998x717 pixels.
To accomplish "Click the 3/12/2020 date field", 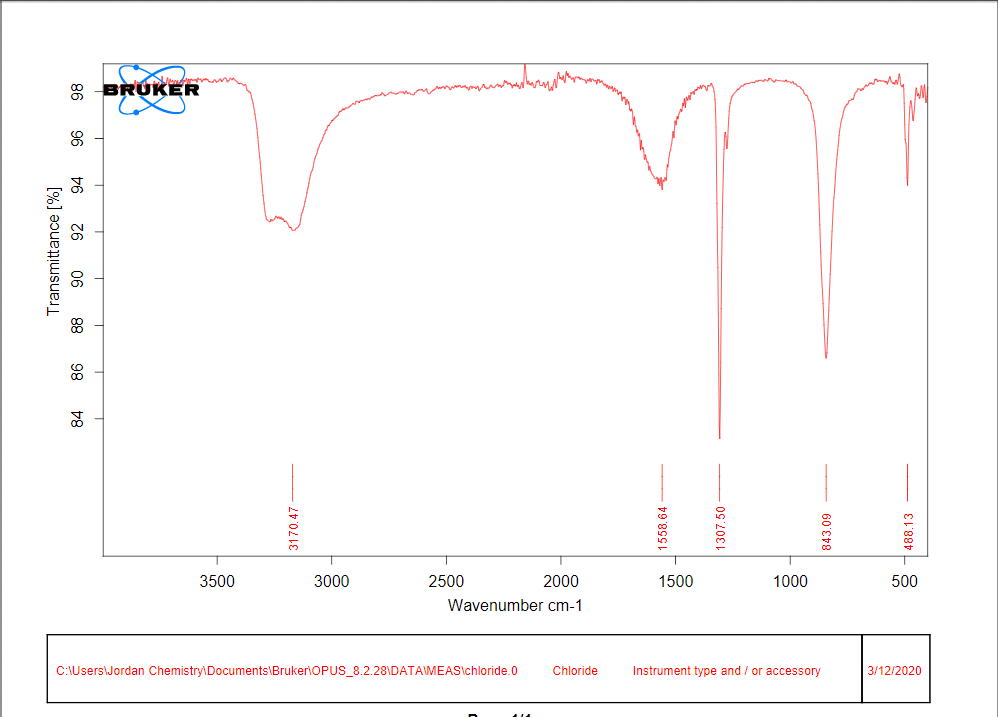I will [893, 671].
